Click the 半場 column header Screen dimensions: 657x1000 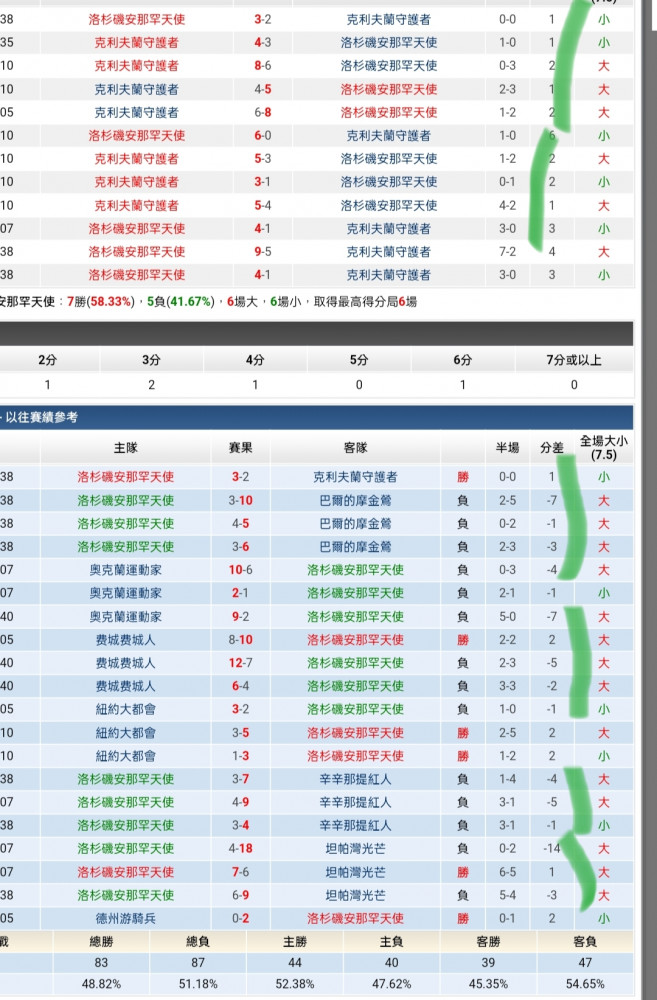tap(508, 448)
